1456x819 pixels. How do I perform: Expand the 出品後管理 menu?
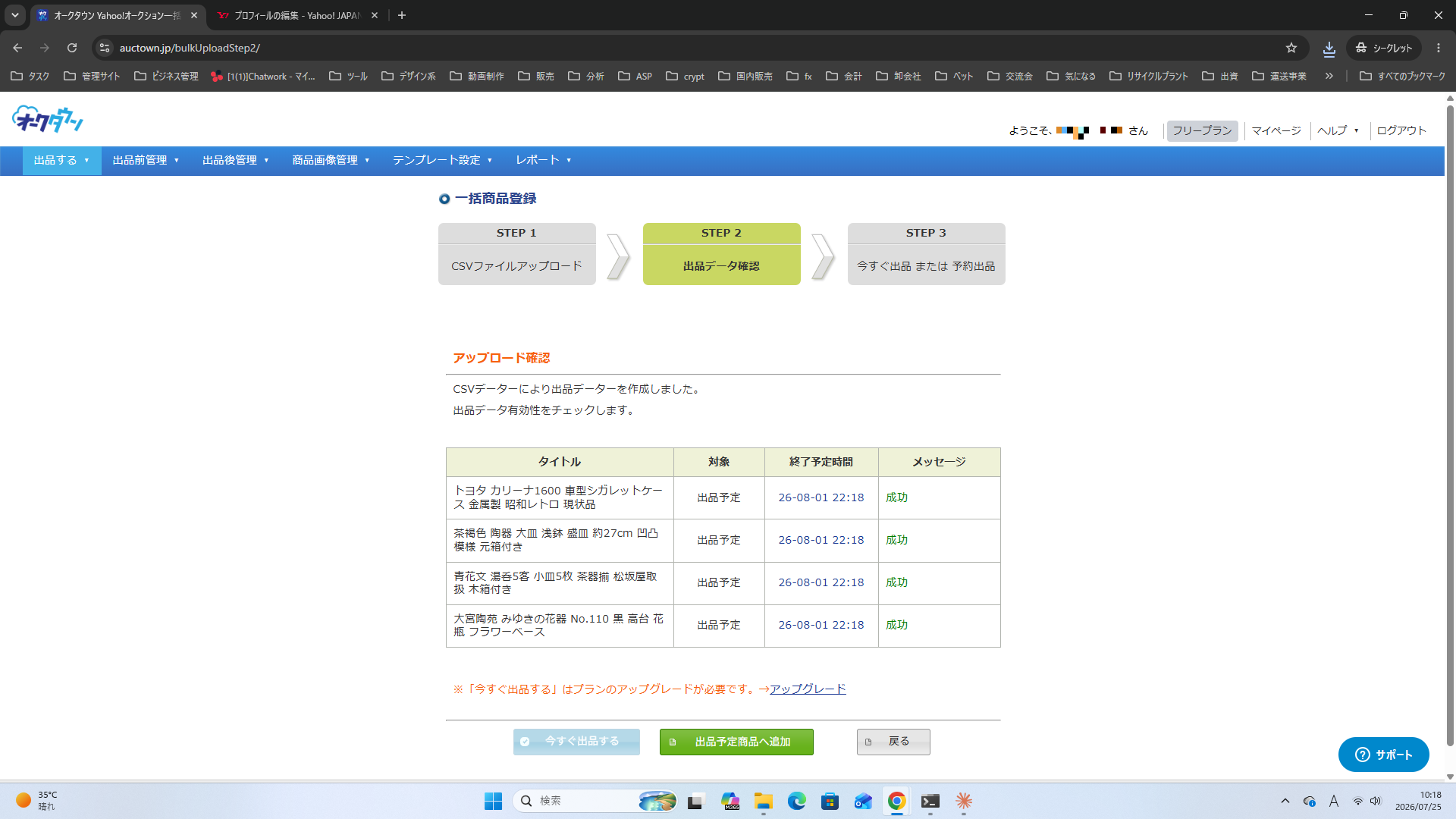(x=236, y=160)
